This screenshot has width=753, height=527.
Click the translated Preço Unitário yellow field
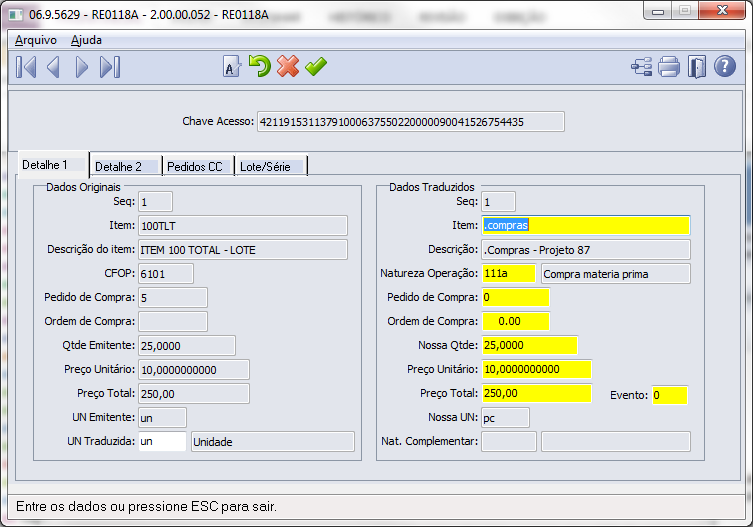[x=537, y=369]
